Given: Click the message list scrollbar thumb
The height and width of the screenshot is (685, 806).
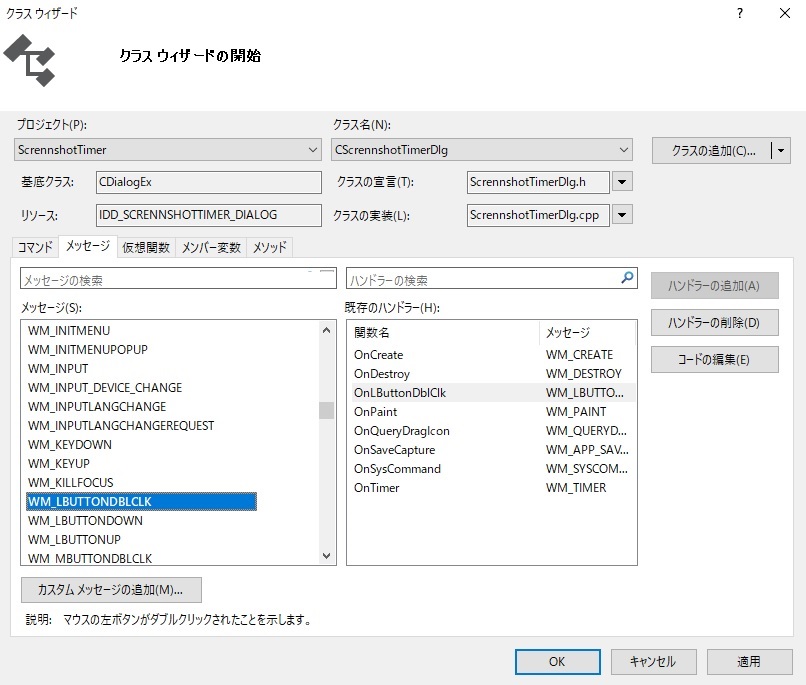Looking at the screenshot, I should (x=326, y=410).
